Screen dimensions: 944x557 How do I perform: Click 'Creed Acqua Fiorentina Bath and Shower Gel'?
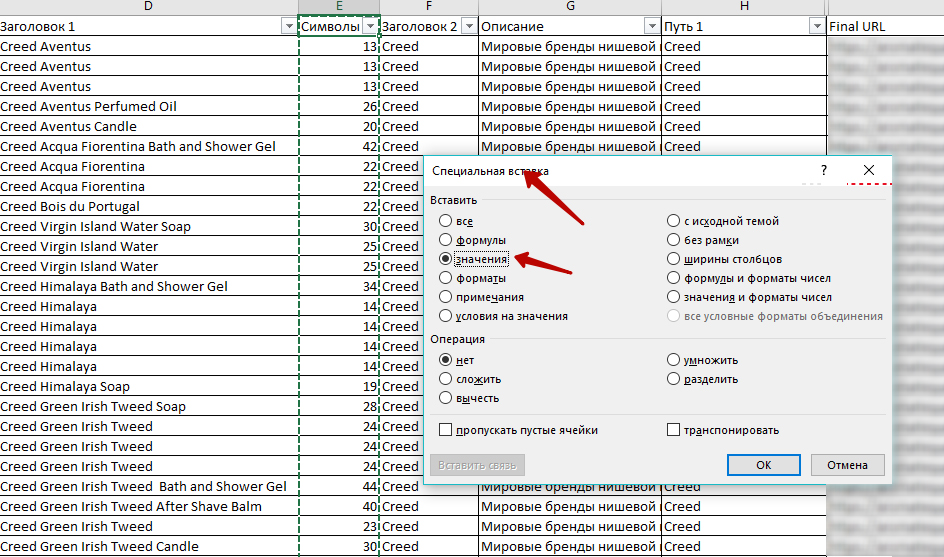[x=149, y=146]
